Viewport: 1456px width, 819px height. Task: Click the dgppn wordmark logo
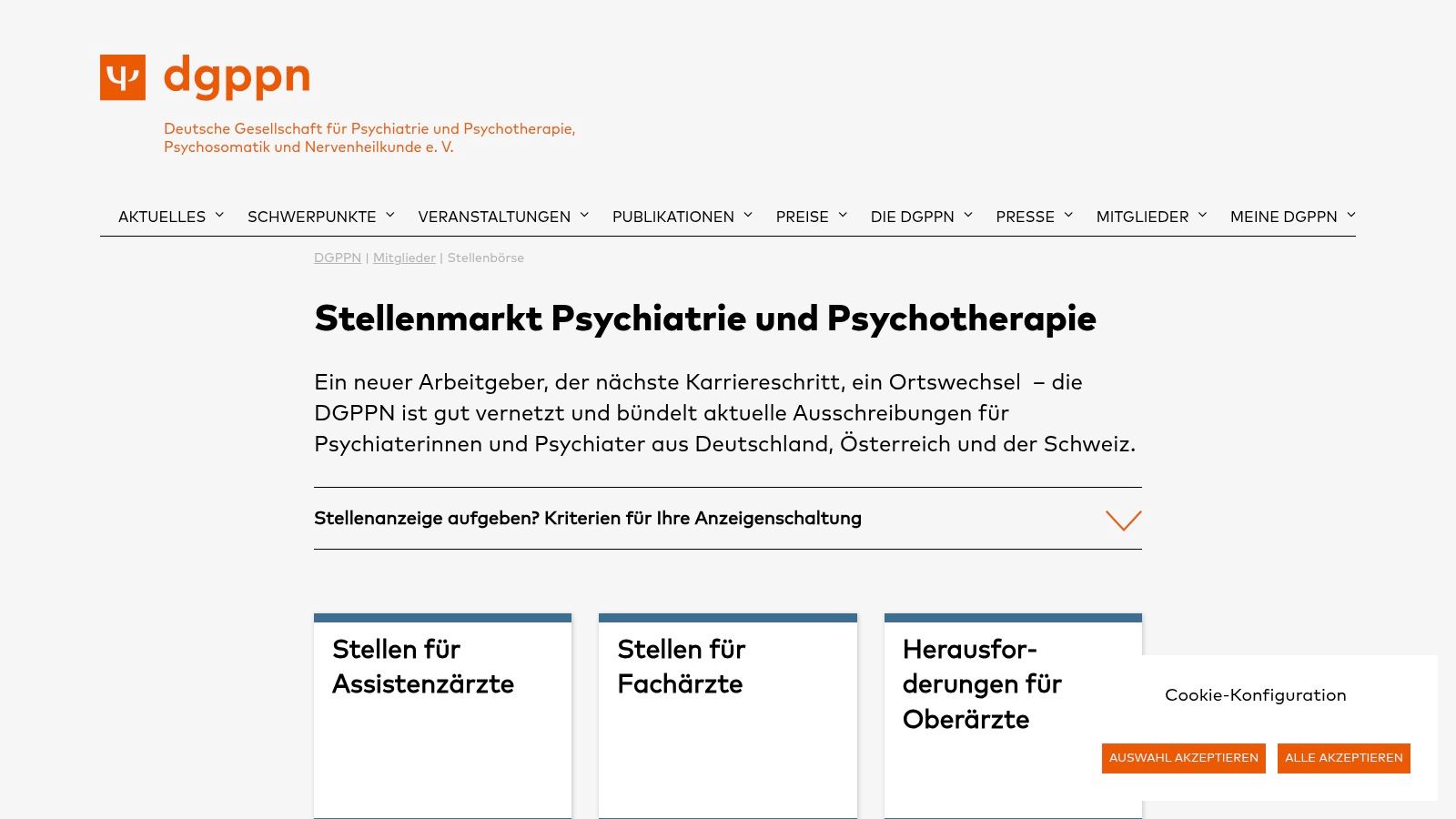click(237, 77)
